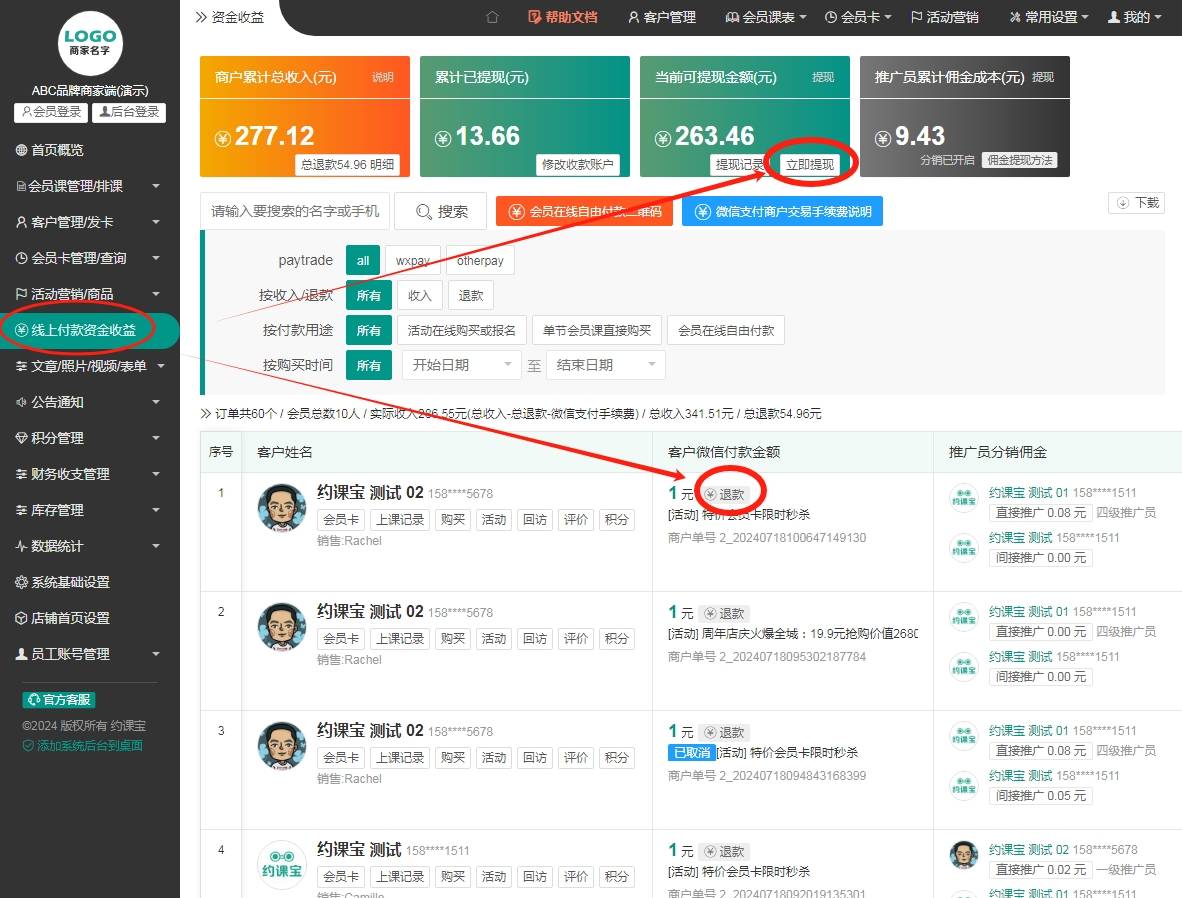Click the merchant LOGO image
Viewport: 1182px width, 898px height.
click(90, 43)
